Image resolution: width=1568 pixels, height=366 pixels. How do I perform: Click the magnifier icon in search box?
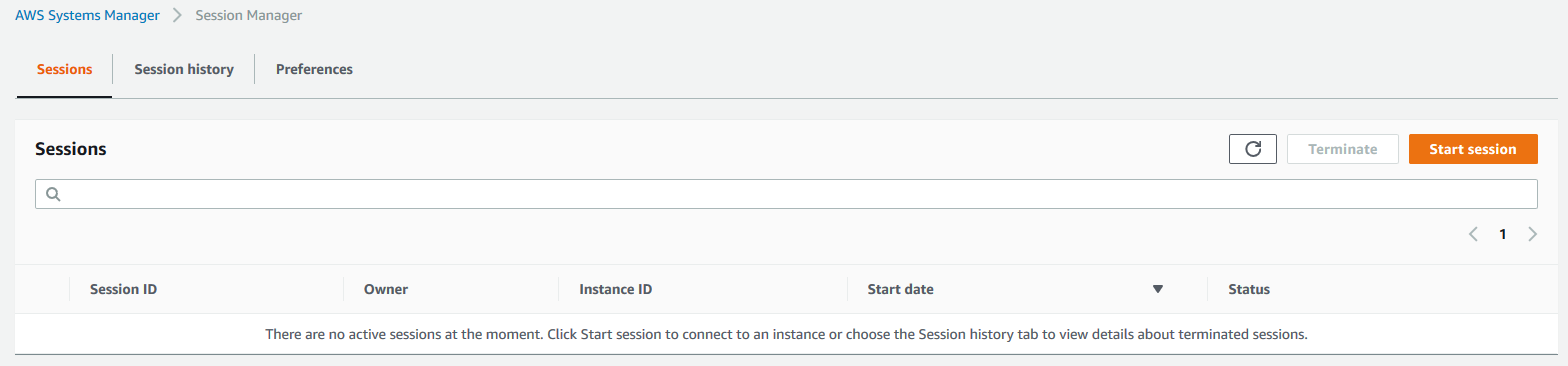53,194
